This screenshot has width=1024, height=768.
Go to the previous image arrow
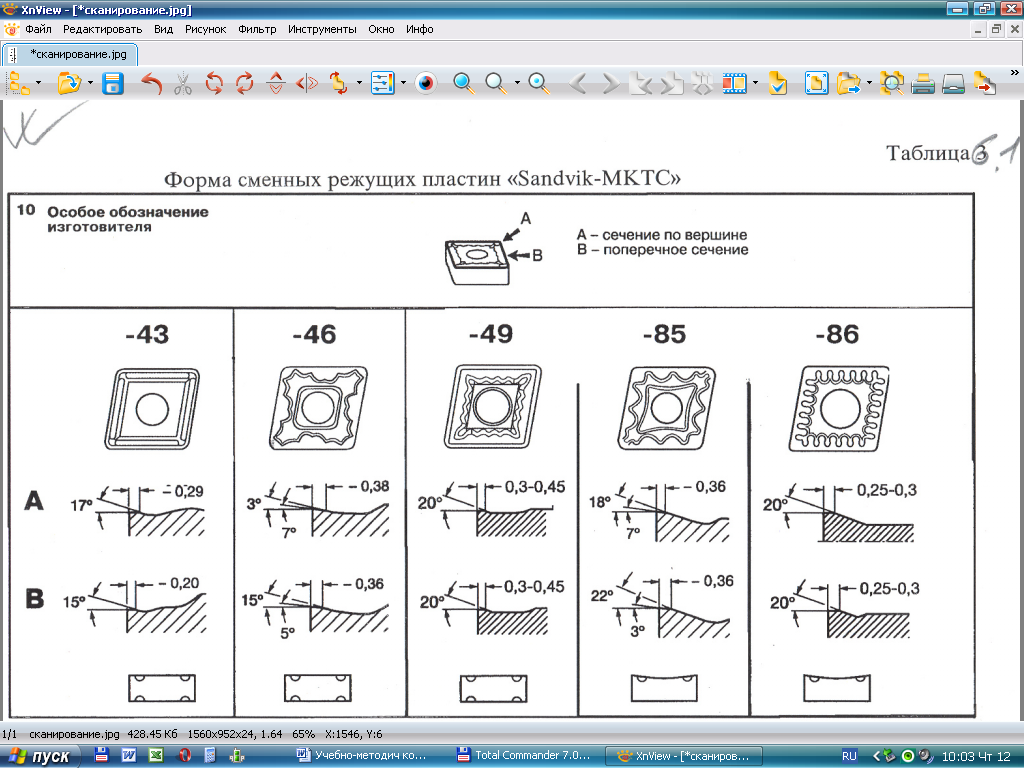point(578,84)
